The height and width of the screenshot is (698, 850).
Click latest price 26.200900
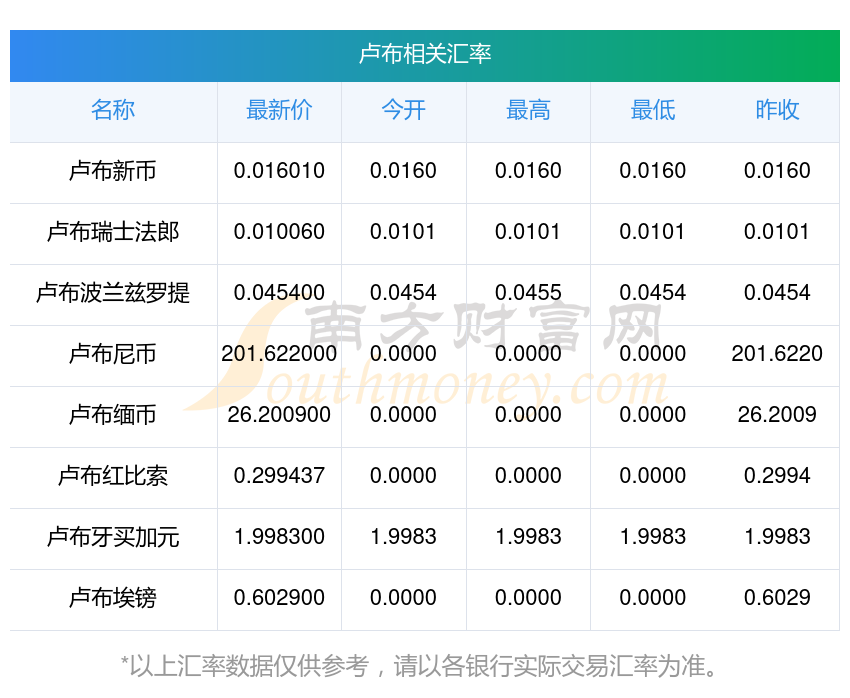(x=279, y=415)
